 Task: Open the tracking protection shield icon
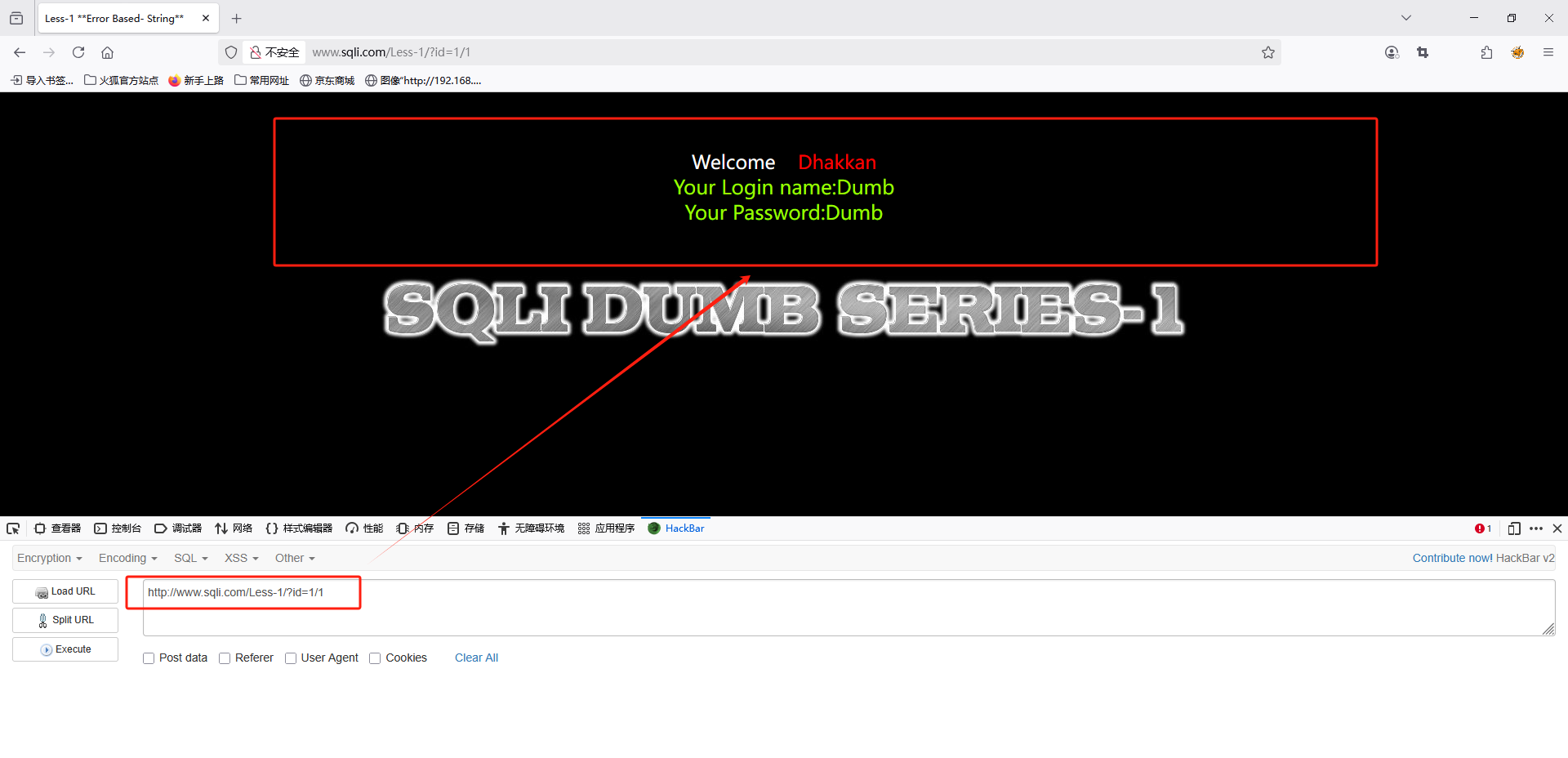click(x=231, y=51)
